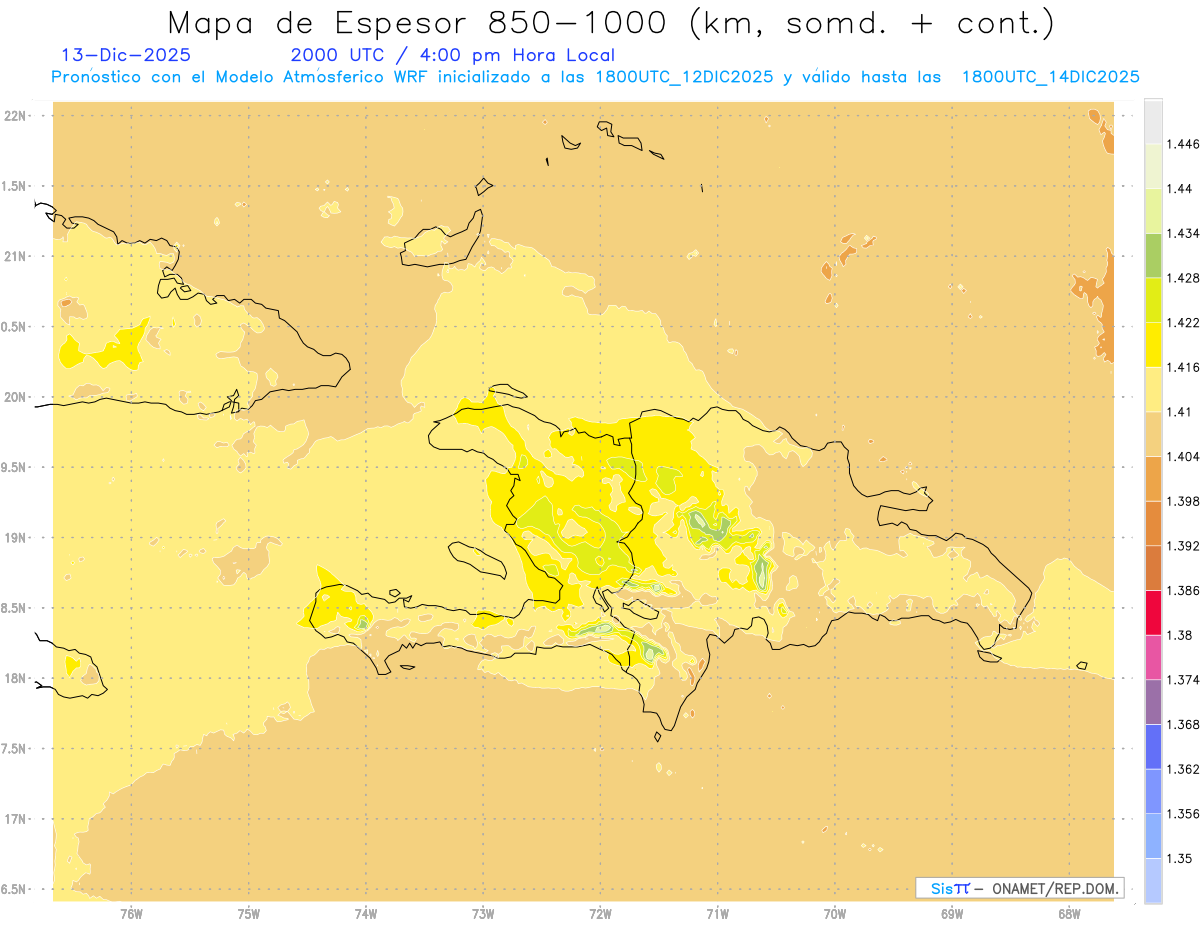Click the longitude label '73W'
This screenshot has width=1200, height=927.
click(483, 914)
